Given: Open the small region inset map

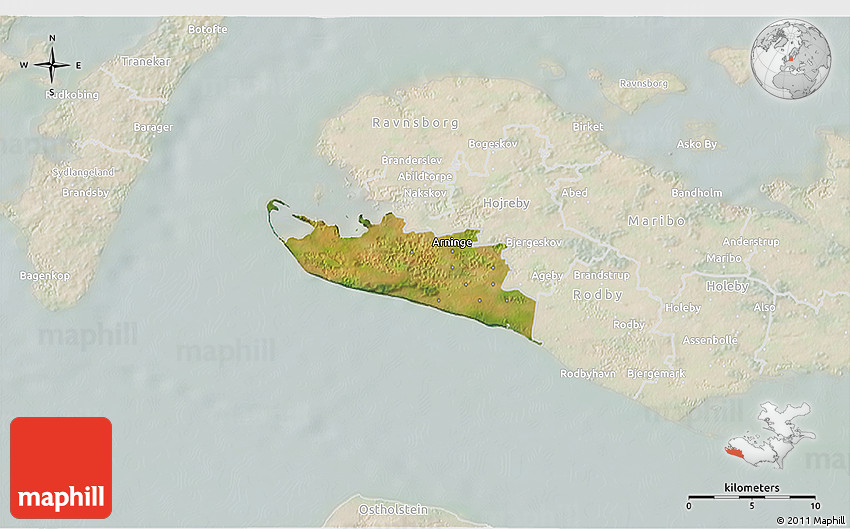Looking at the screenshot, I should [771, 438].
